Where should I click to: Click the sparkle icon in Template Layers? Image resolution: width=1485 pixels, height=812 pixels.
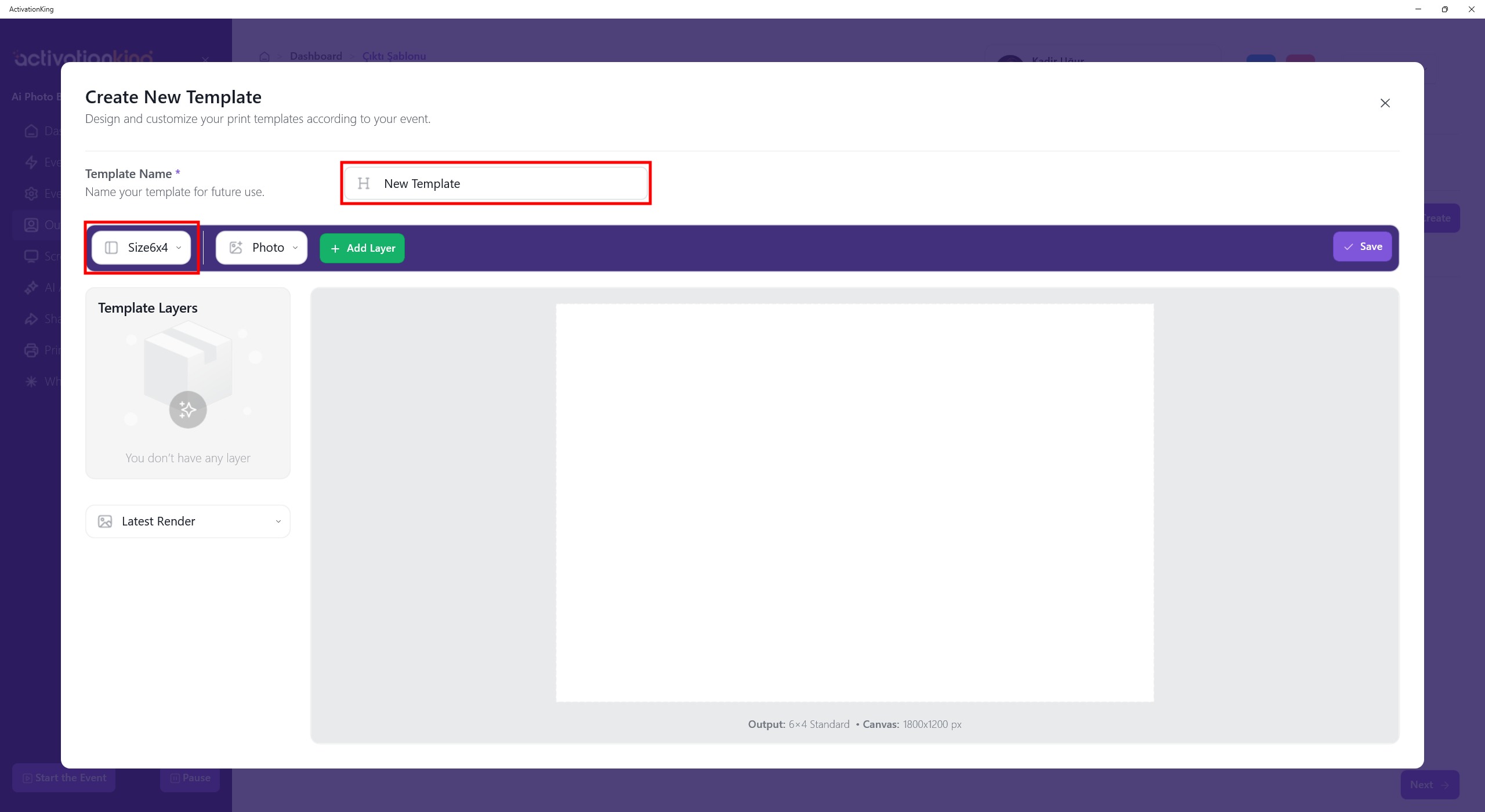click(187, 410)
